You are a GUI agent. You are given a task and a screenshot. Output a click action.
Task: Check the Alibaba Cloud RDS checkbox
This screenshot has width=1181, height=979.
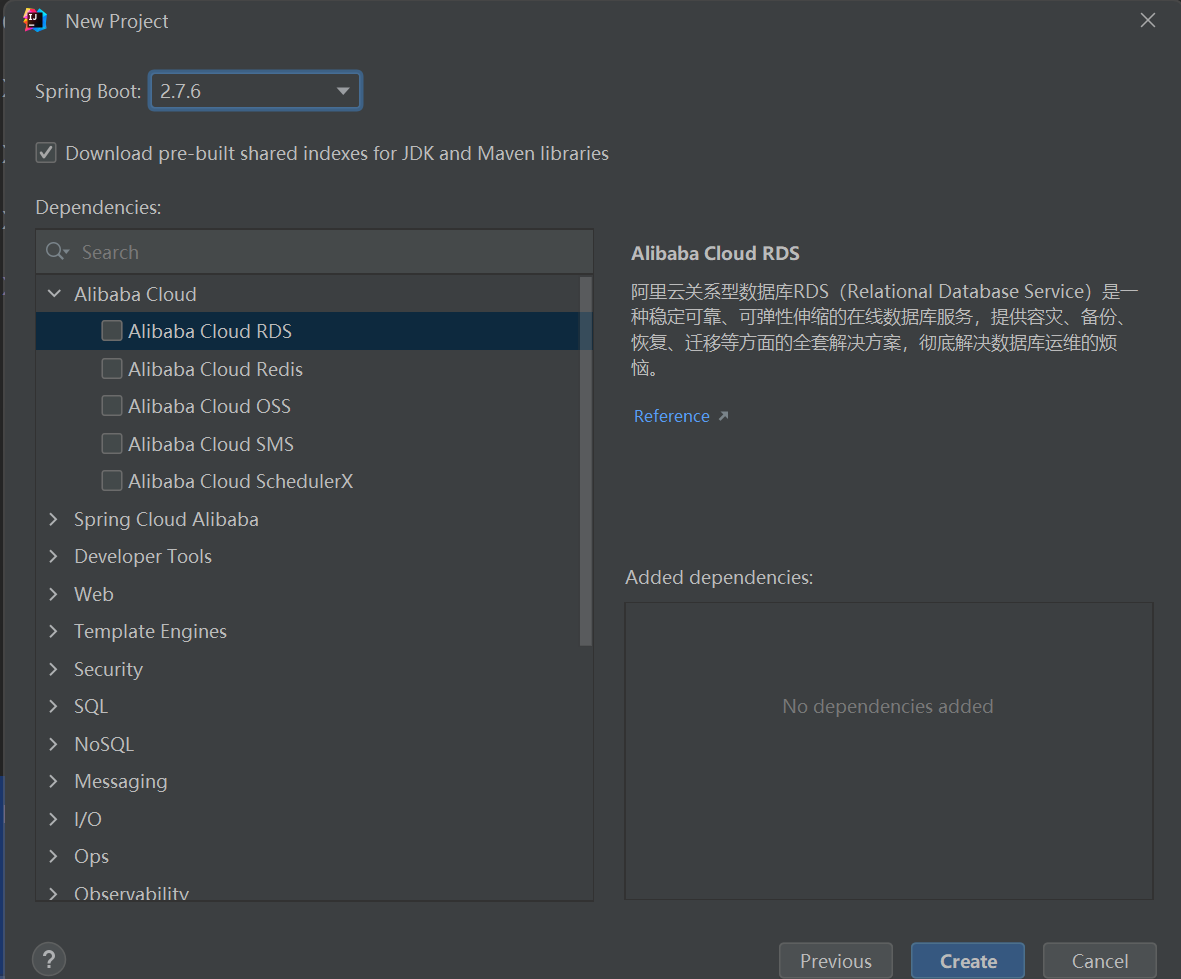point(112,331)
